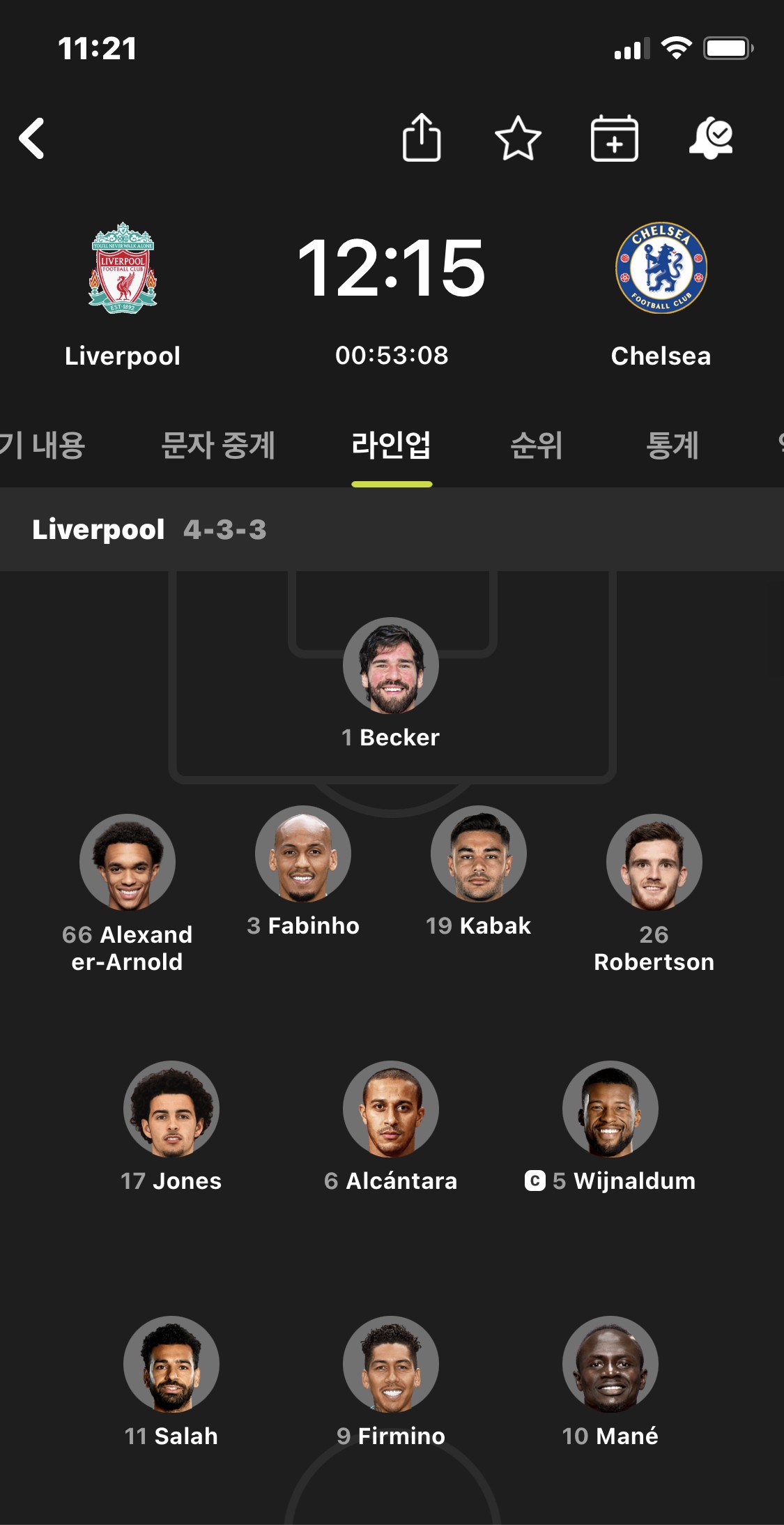Open Becker's player photo
The height and width of the screenshot is (1525, 784).
click(x=391, y=665)
